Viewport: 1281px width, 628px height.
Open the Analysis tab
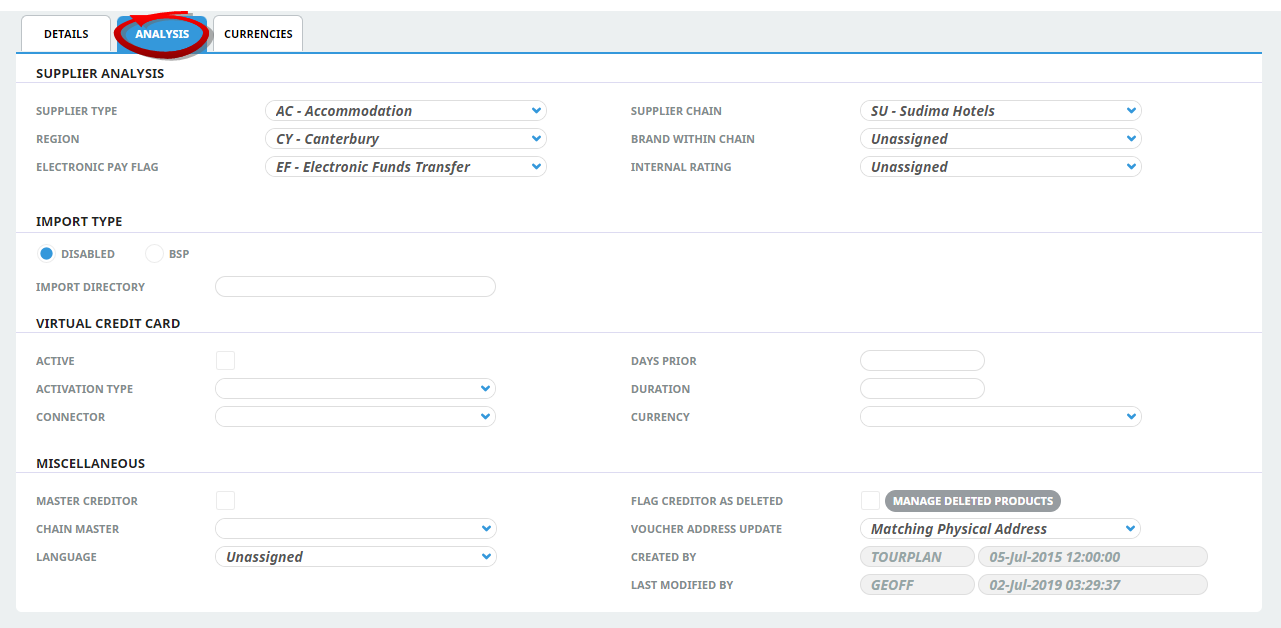(162, 34)
